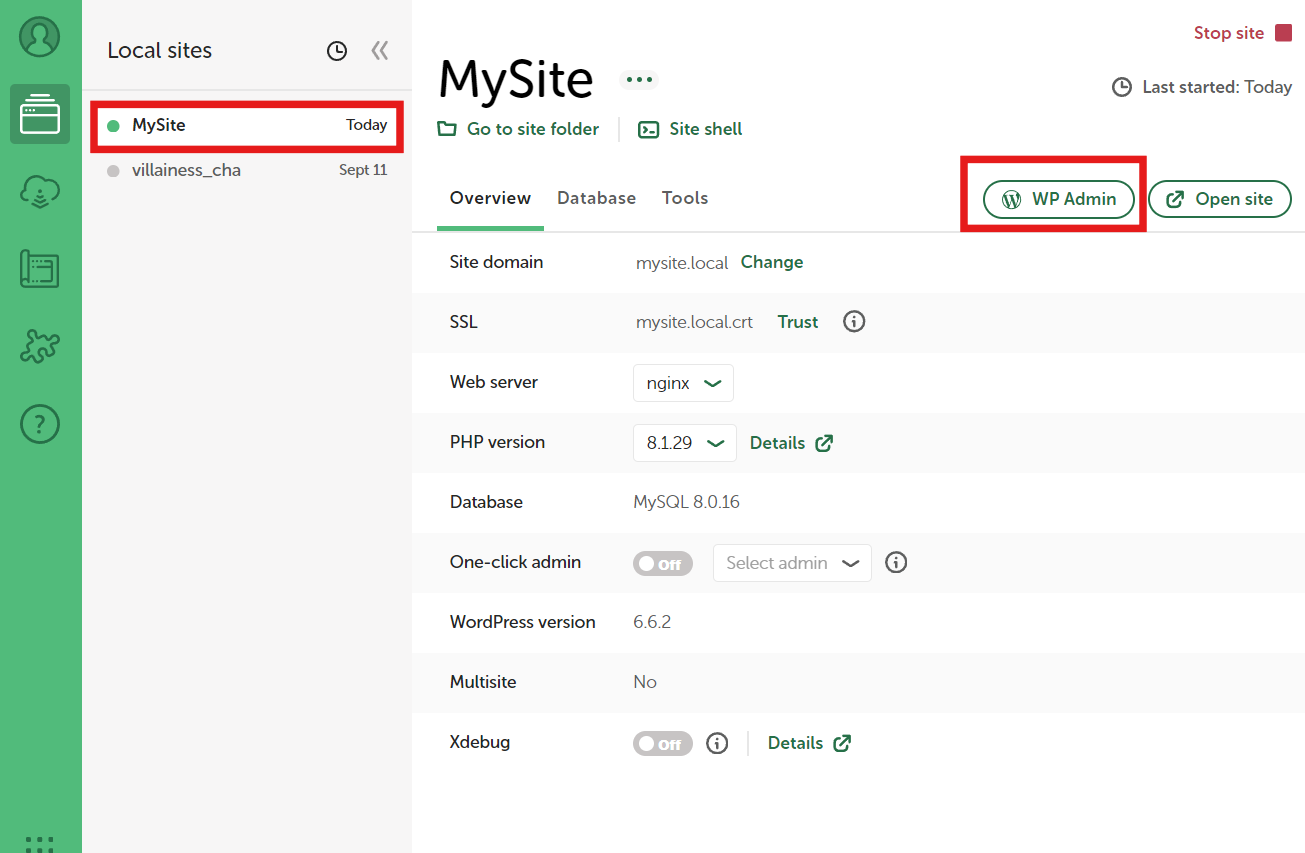Image resolution: width=1305 pixels, height=853 pixels.
Task: Click the MySQL 8.0.16 value
Action: (686, 502)
